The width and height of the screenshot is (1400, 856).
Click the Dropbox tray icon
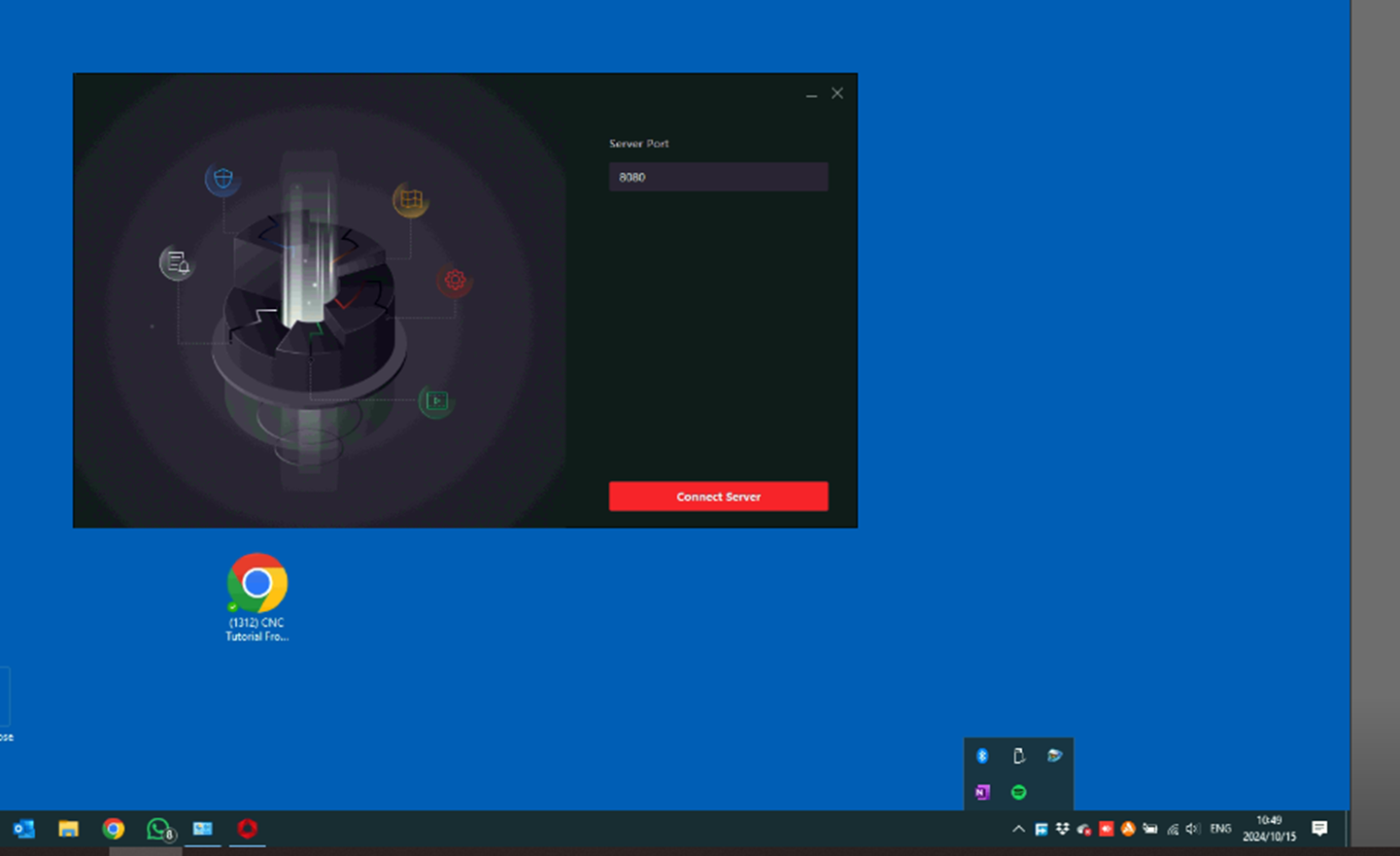pos(1062,829)
